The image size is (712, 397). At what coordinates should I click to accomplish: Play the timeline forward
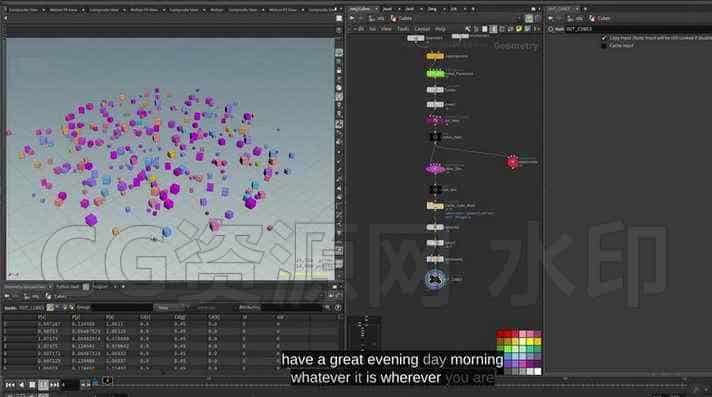[43, 385]
